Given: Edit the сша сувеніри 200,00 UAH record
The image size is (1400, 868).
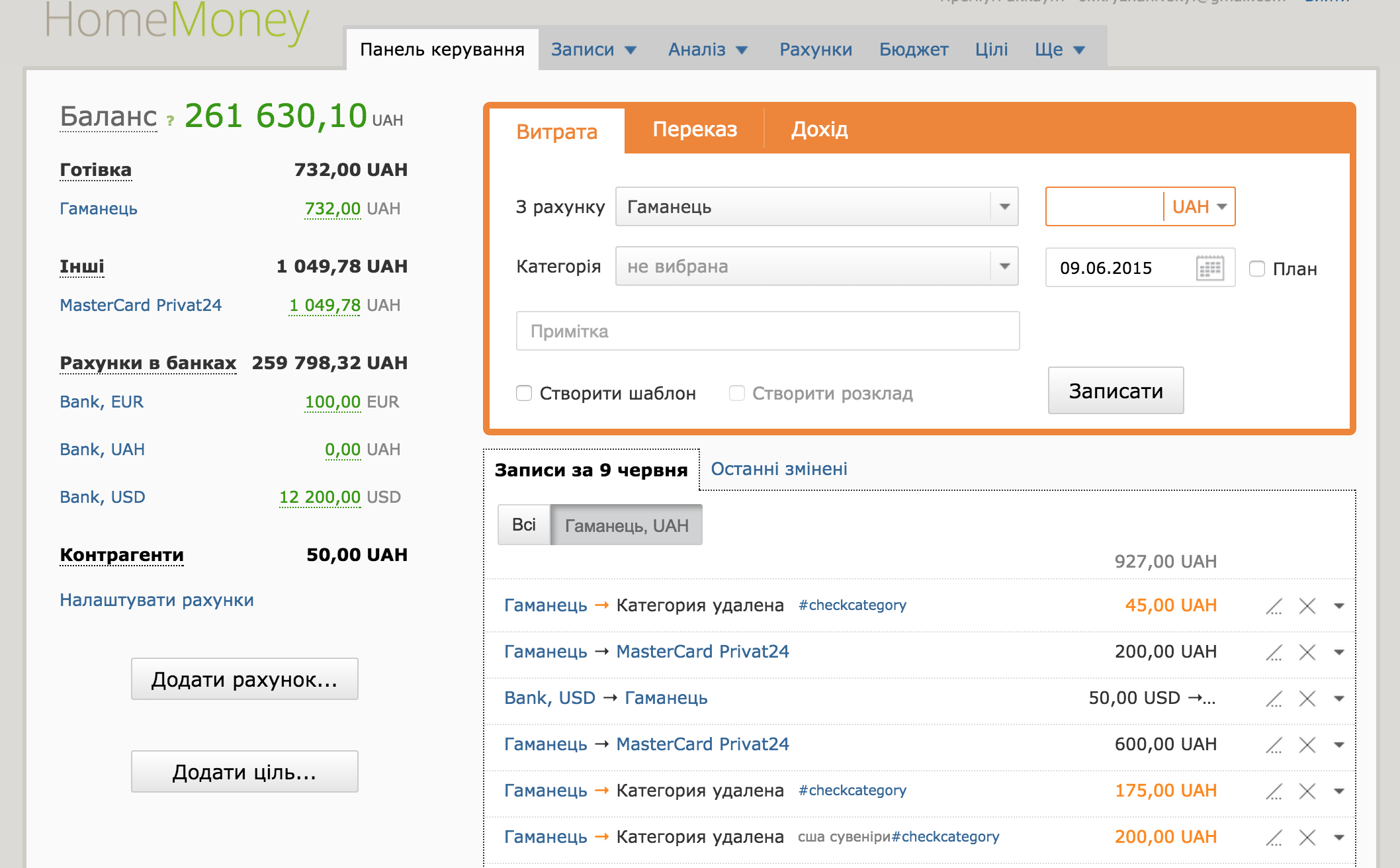Looking at the screenshot, I should click(x=1274, y=838).
